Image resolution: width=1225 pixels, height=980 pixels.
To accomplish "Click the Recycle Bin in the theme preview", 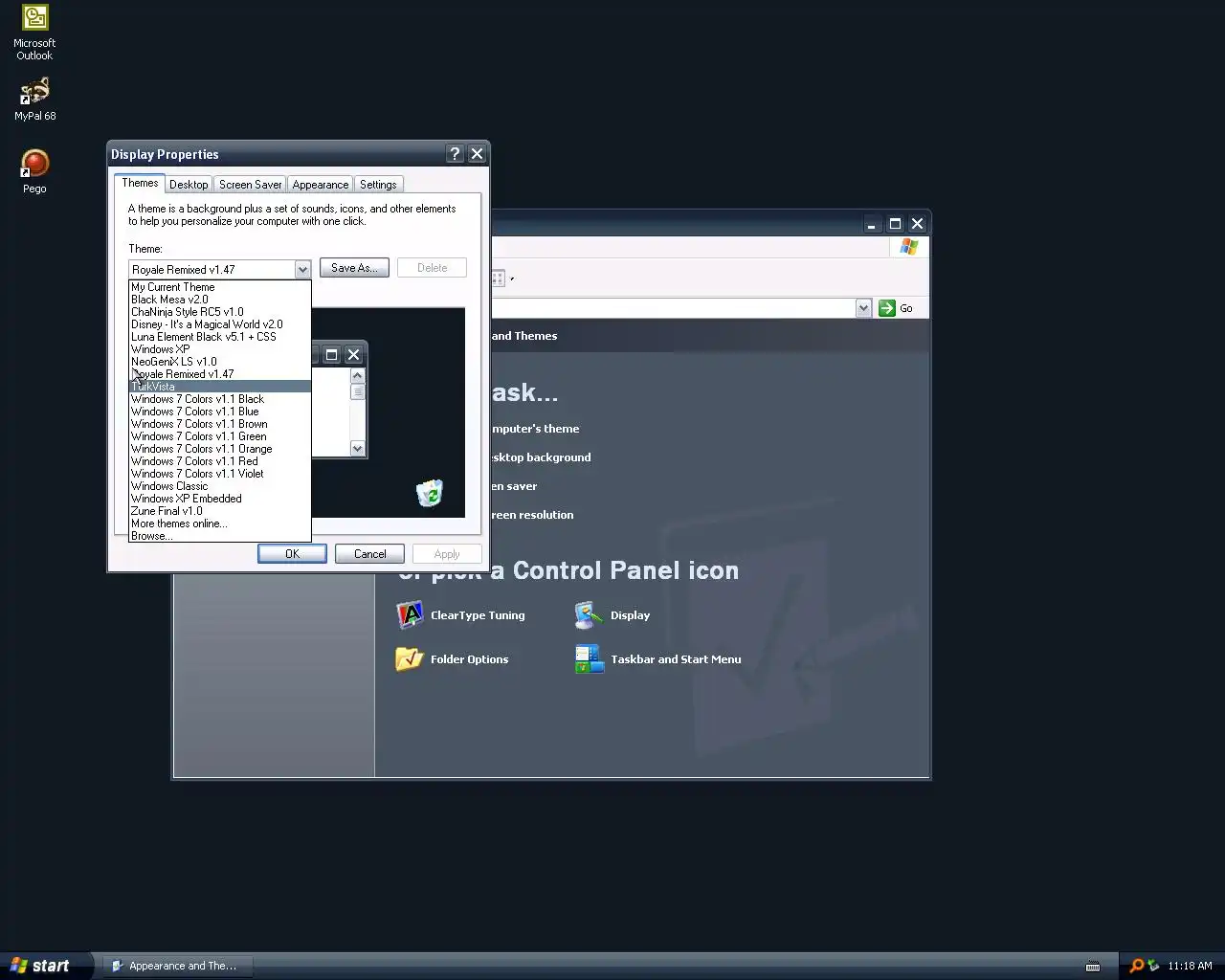I will (430, 493).
